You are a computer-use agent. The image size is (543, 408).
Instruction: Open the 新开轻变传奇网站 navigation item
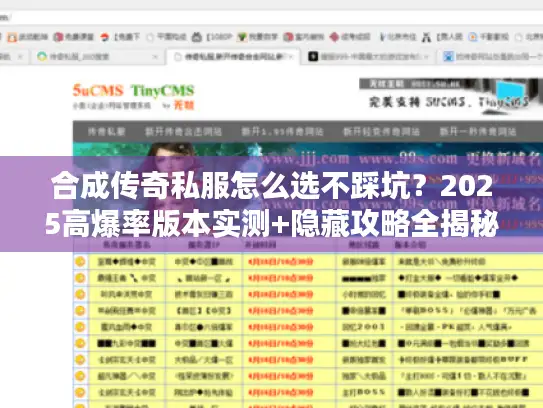(x=381, y=132)
